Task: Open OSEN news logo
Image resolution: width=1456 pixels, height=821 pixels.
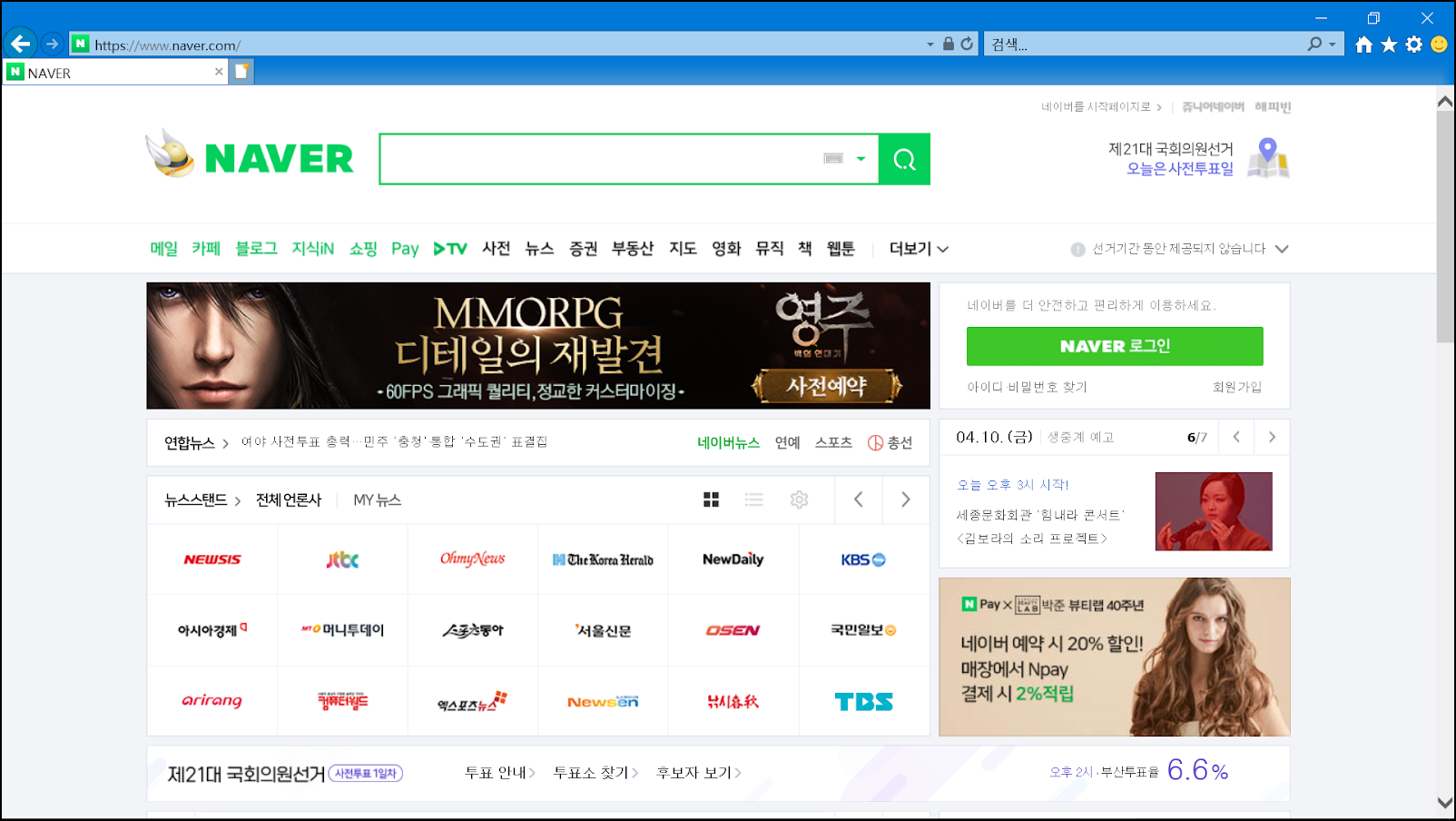Action: 733,630
